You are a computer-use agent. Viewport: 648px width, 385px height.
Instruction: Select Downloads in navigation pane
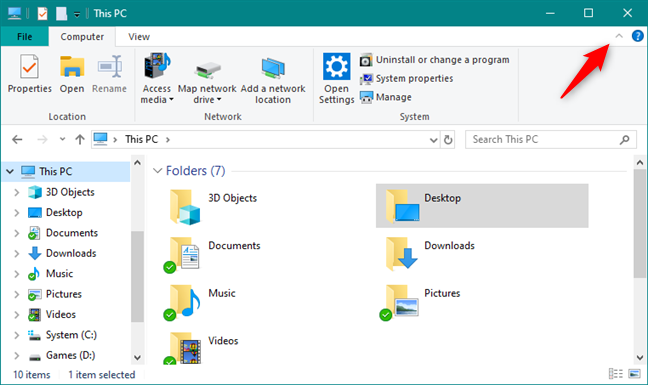[71, 253]
